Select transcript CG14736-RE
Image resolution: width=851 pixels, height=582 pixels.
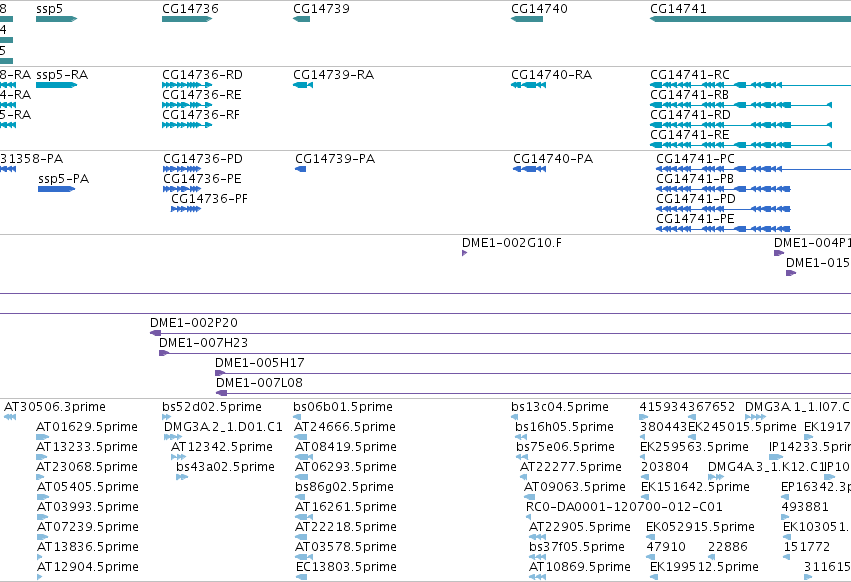point(202,95)
